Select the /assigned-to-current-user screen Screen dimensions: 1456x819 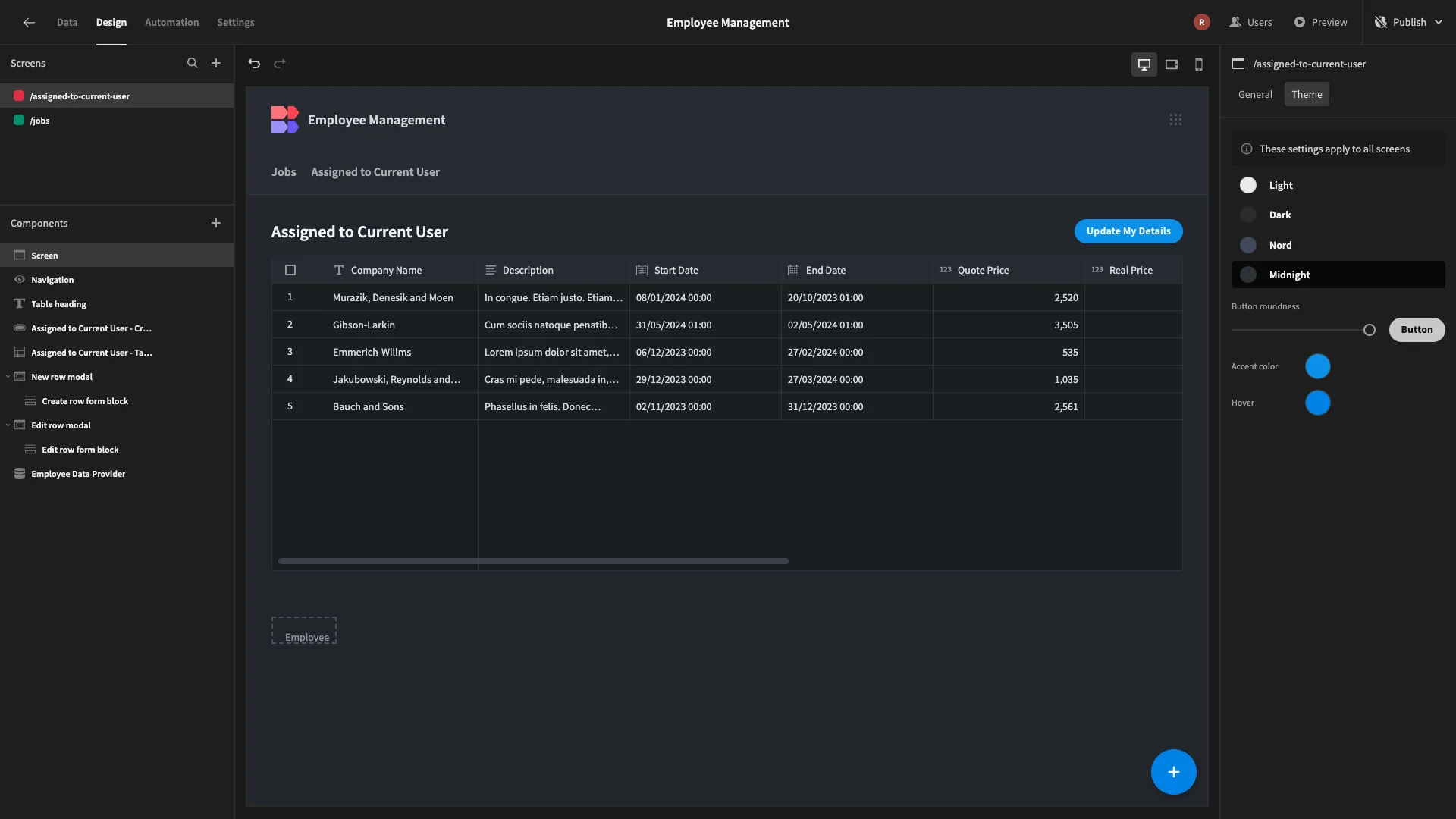(117, 96)
